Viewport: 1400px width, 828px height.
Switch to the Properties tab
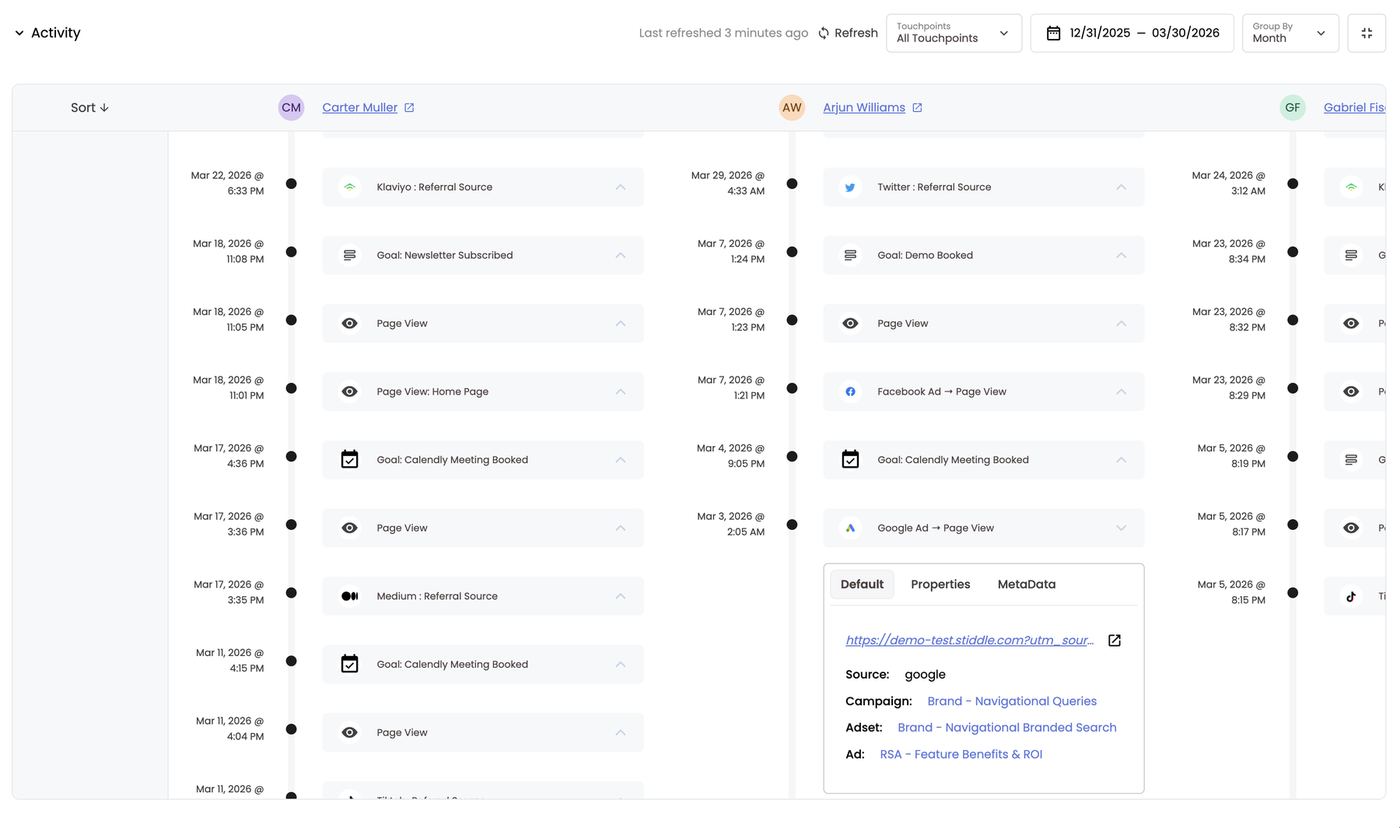pyautogui.click(x=940, y=584)
